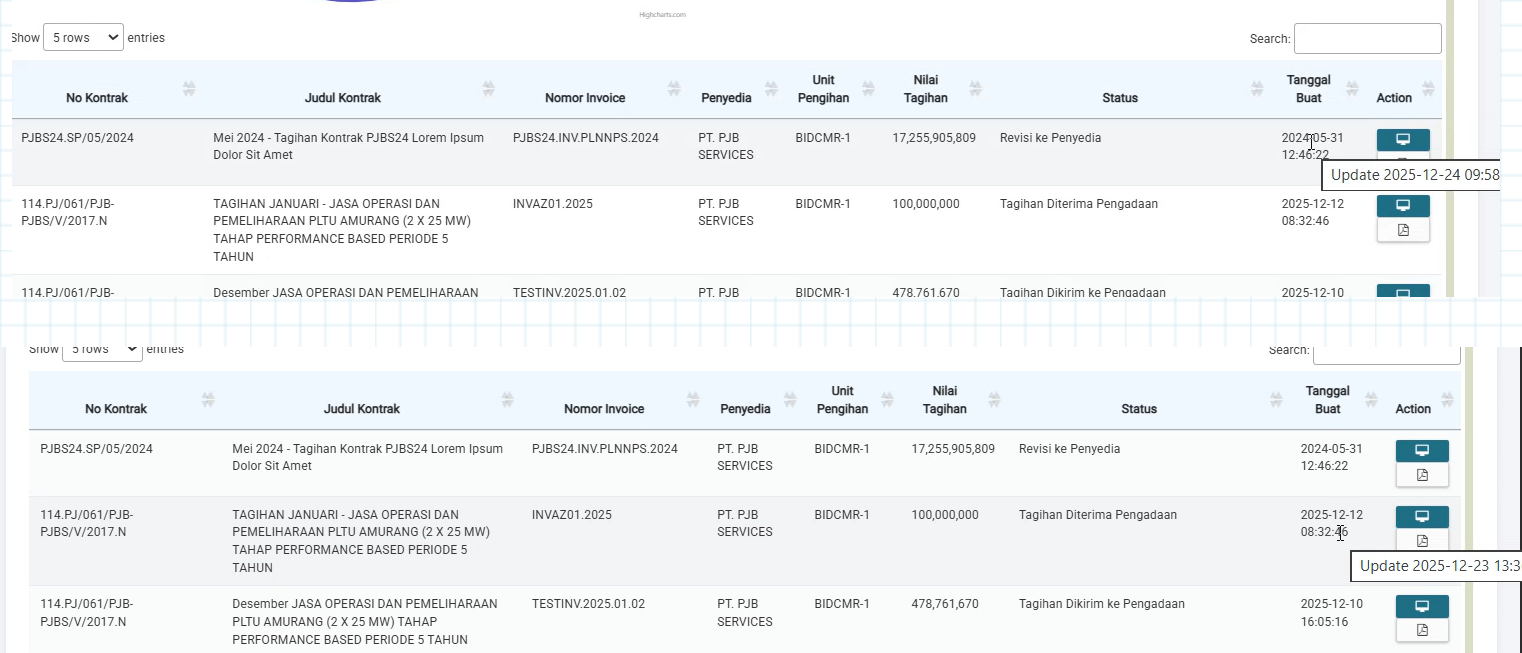The image size is (1522, 653).
Task: Click the Unit Pengihan column header in lower table
Action: (x=842, y=400)
